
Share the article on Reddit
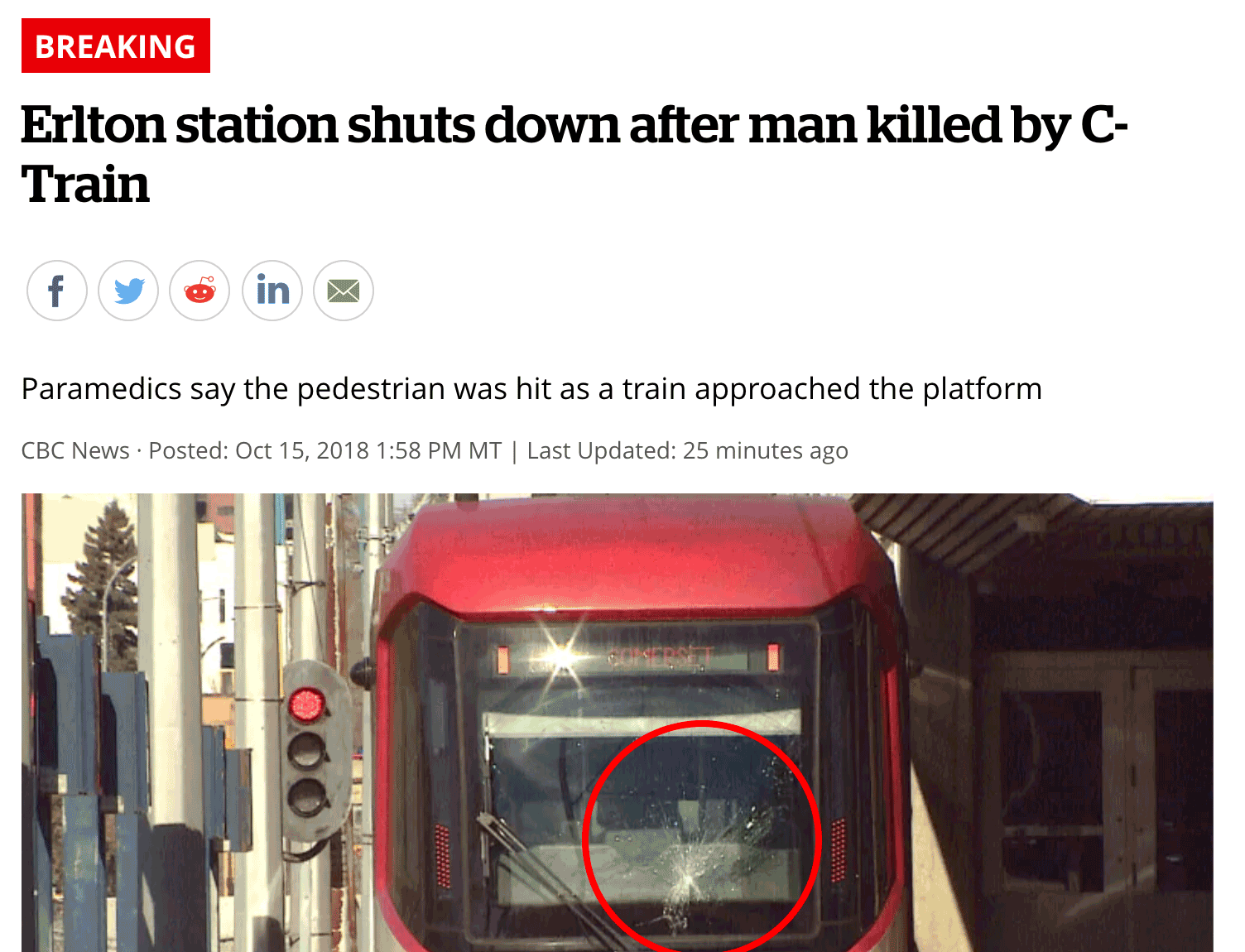tap(199, 291)
